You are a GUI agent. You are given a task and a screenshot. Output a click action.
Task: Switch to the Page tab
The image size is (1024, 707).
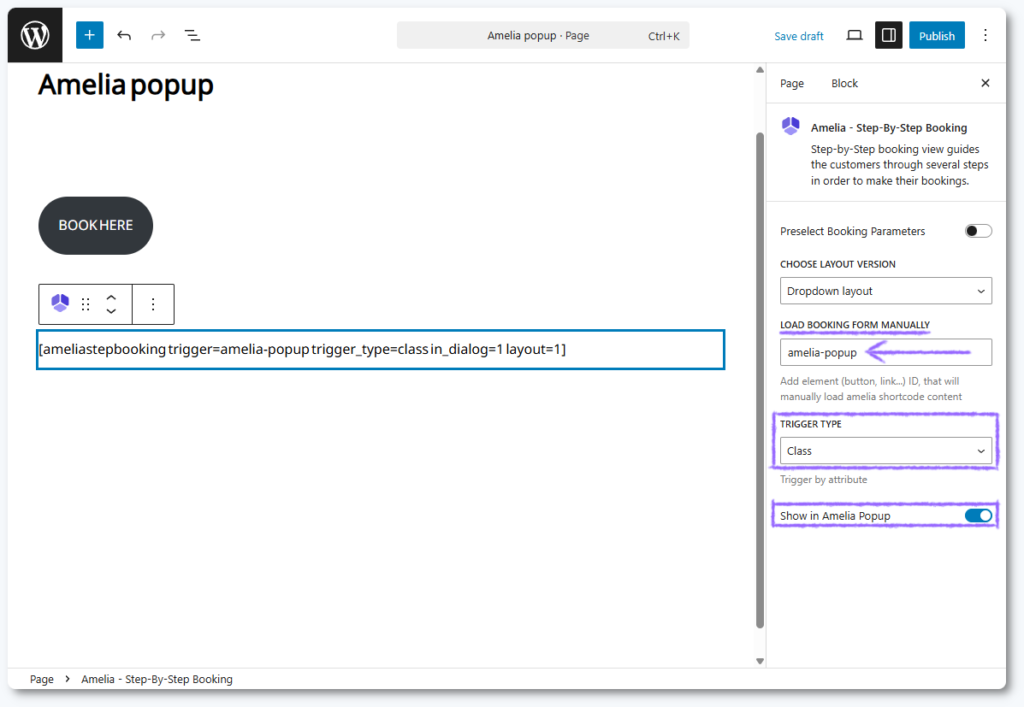click(x=792, y=83)
